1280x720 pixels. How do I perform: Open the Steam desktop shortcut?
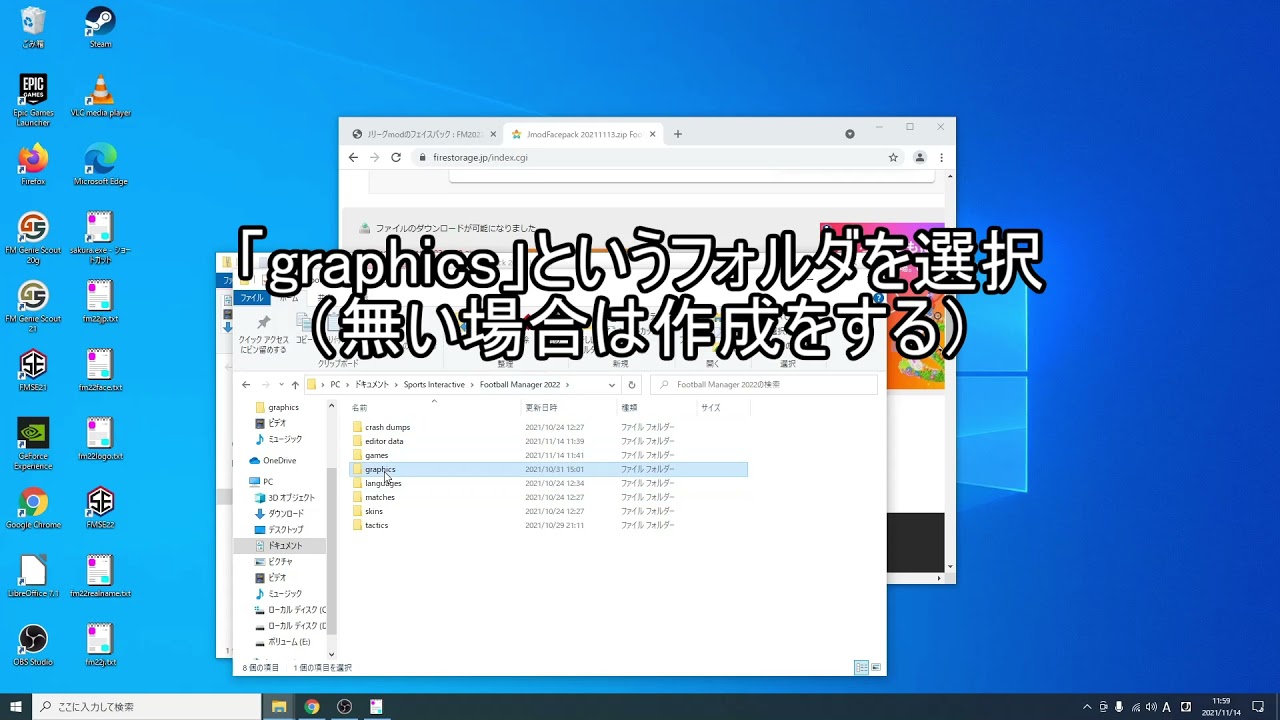(100, 27)
